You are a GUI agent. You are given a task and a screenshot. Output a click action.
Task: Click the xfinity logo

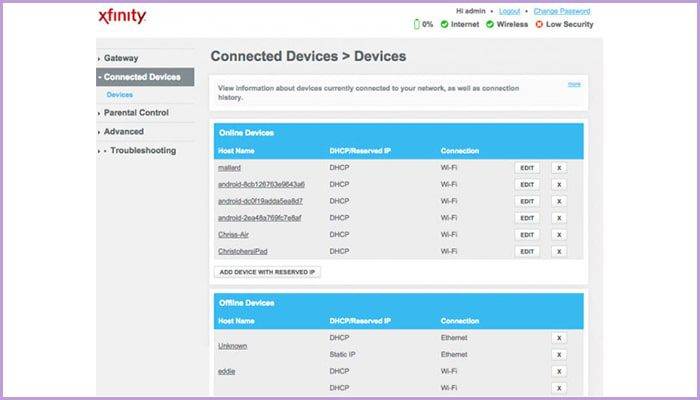tap(122, 17)
